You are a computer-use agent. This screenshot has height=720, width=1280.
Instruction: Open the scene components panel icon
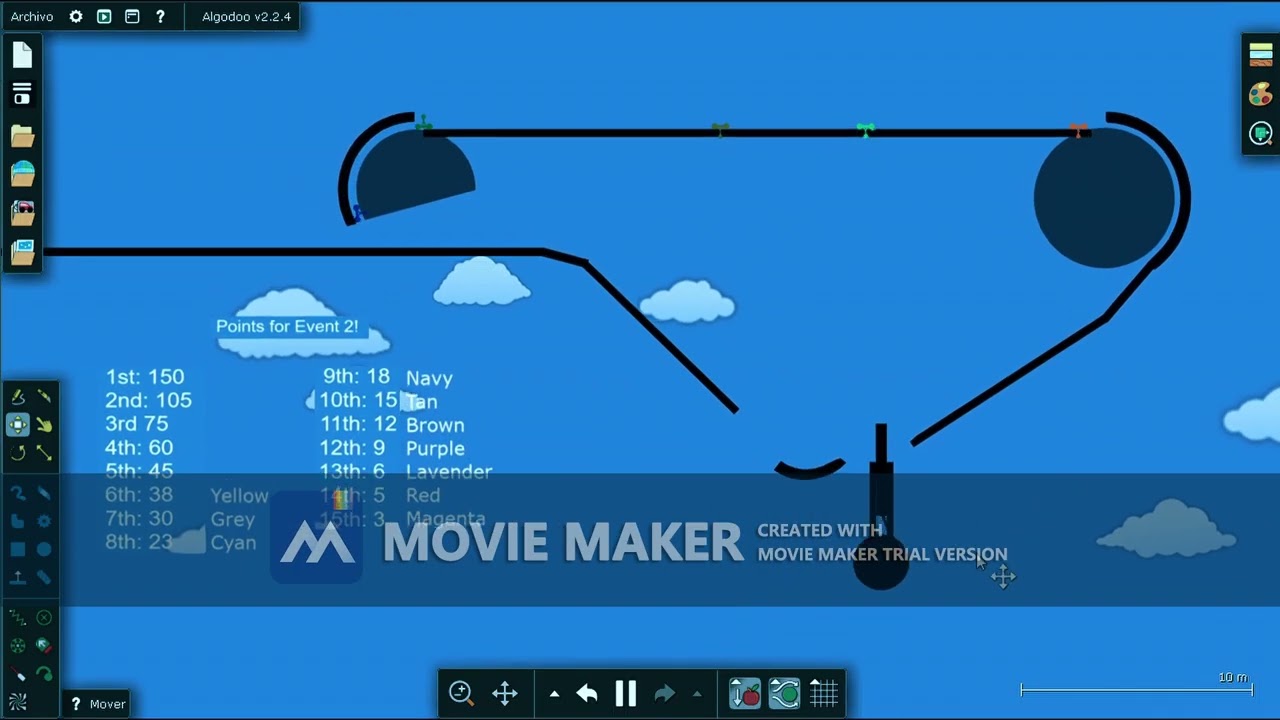click(x=22, y=95)
